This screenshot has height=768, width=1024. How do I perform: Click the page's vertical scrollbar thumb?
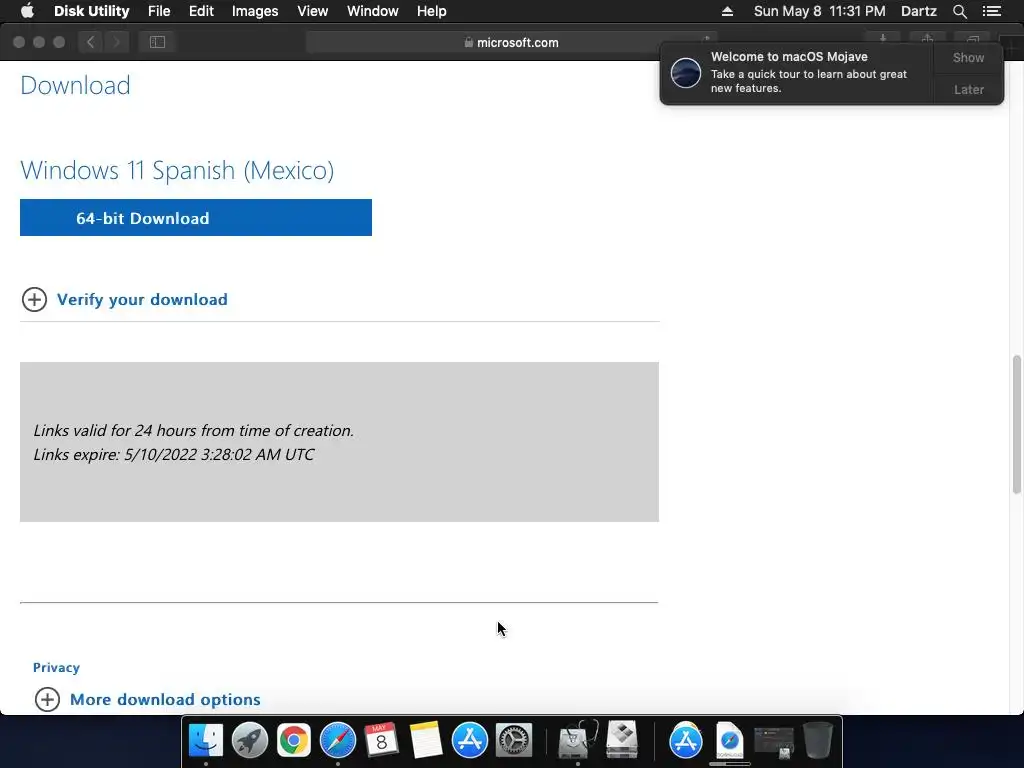[1016, 424]
